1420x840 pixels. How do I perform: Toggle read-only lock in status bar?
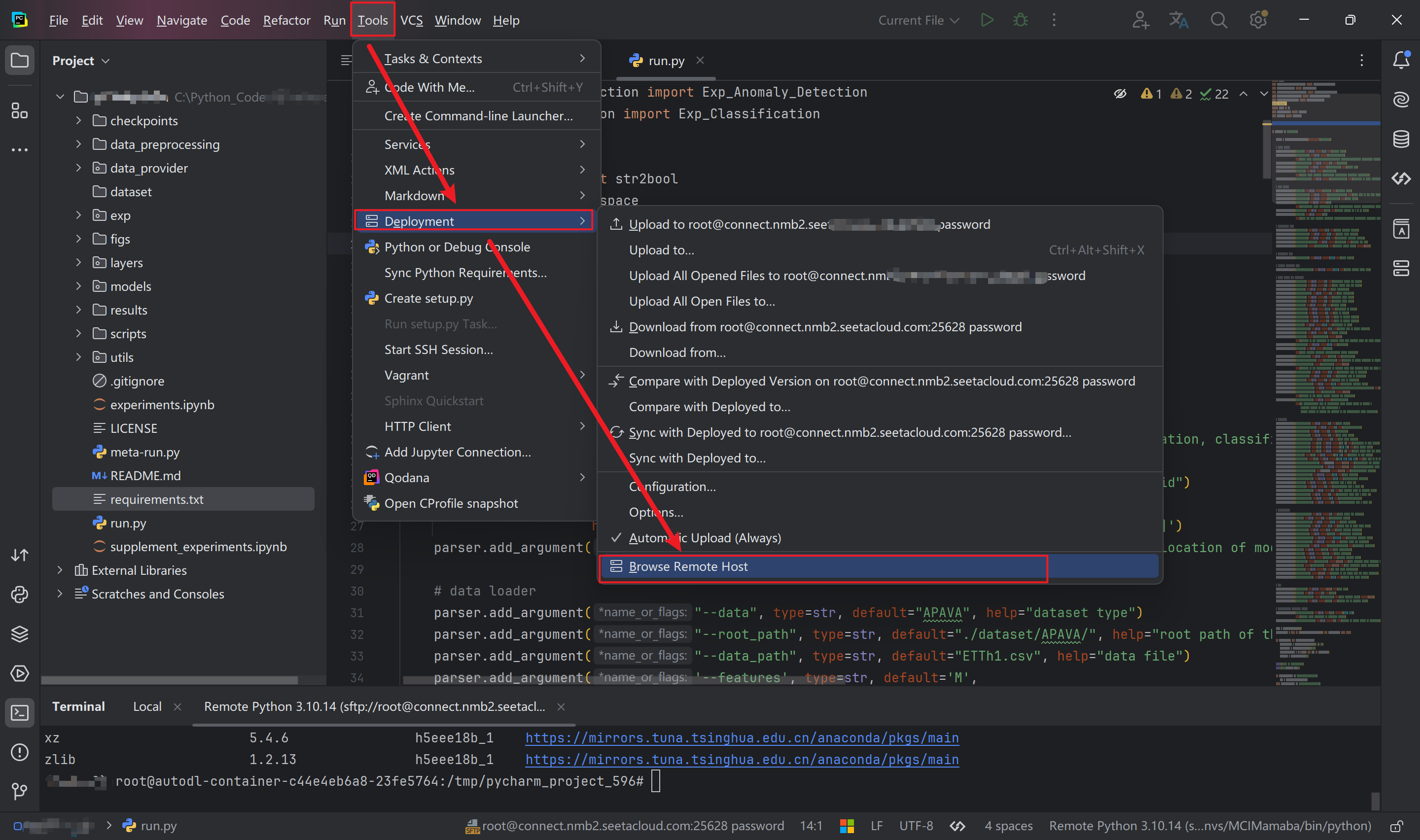tap(1397, 826)
